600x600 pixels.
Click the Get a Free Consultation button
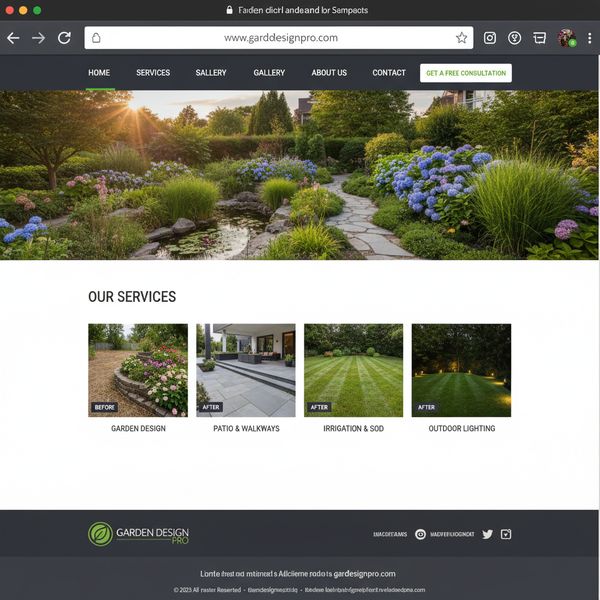465,73
